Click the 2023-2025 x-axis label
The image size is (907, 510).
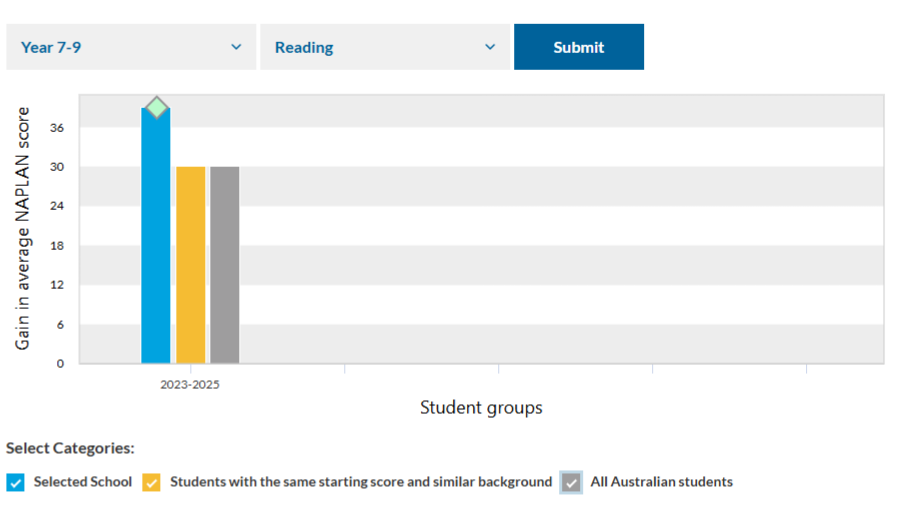pyautogui.click(x=190, y=384)
